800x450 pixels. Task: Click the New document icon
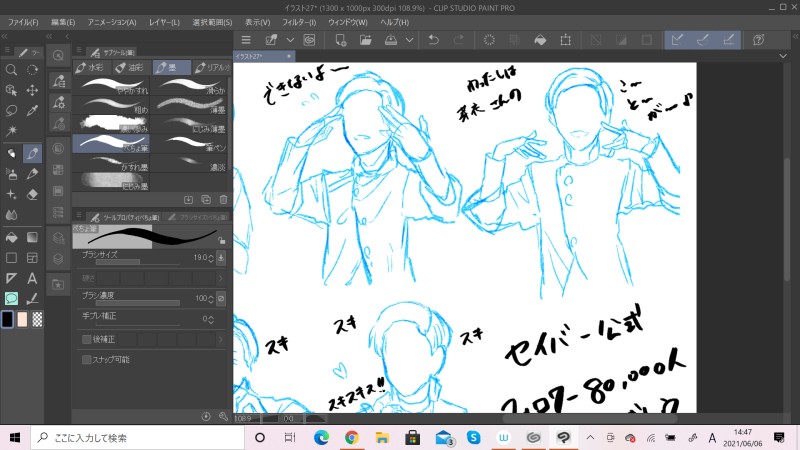pos(341,40)
